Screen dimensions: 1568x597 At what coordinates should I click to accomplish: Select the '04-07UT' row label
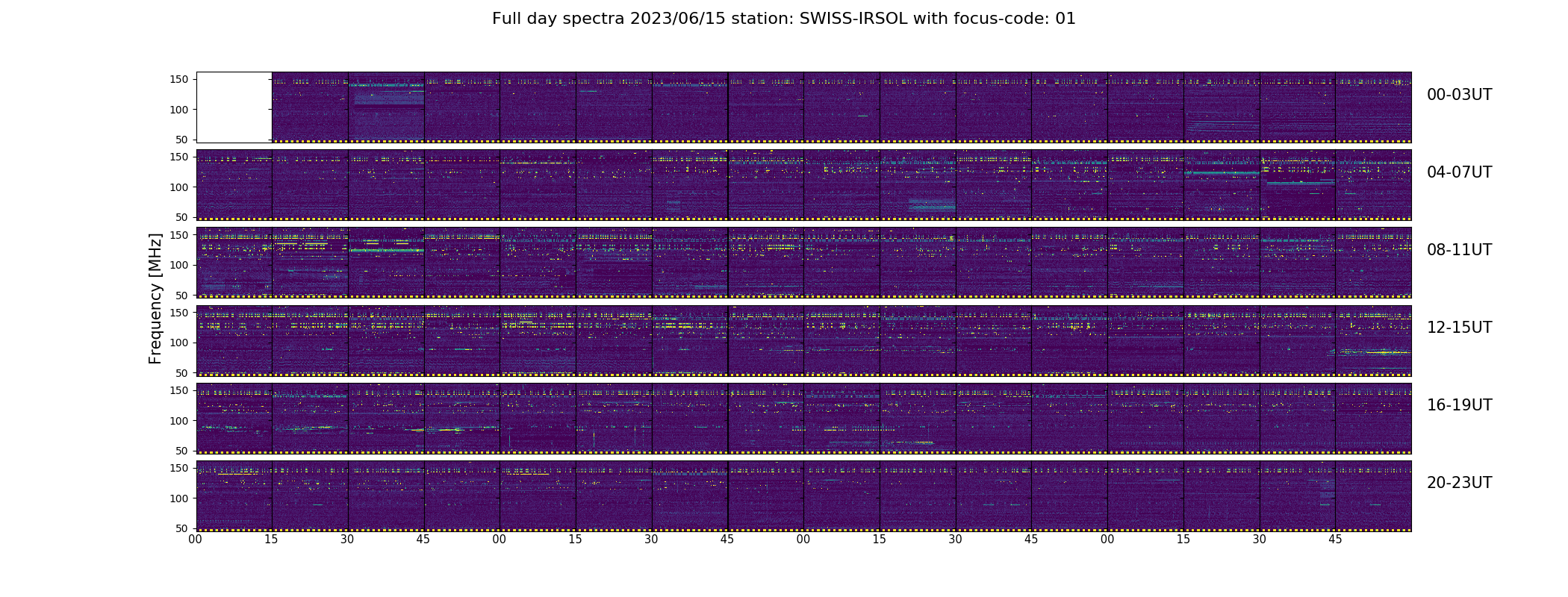1459,172
